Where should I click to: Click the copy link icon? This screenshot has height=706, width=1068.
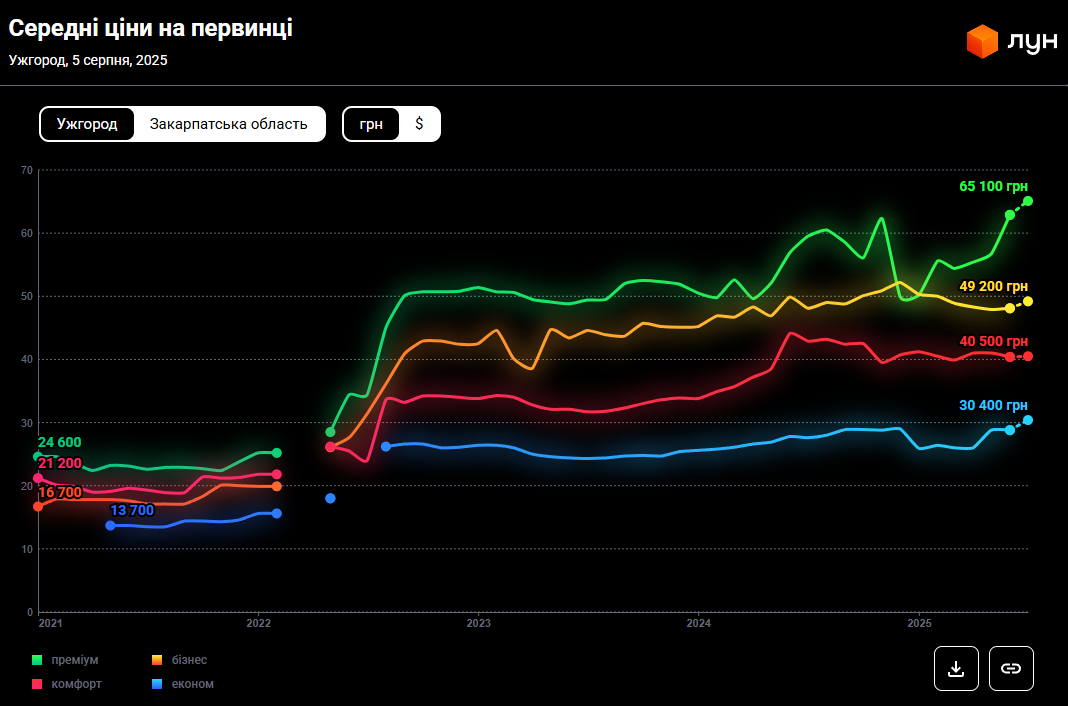1011,668
